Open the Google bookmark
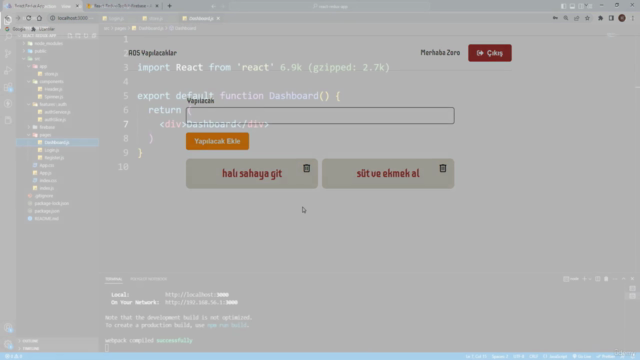Image resolution: width=640 pixels, height=360 pixels. [x=16, y=29]
